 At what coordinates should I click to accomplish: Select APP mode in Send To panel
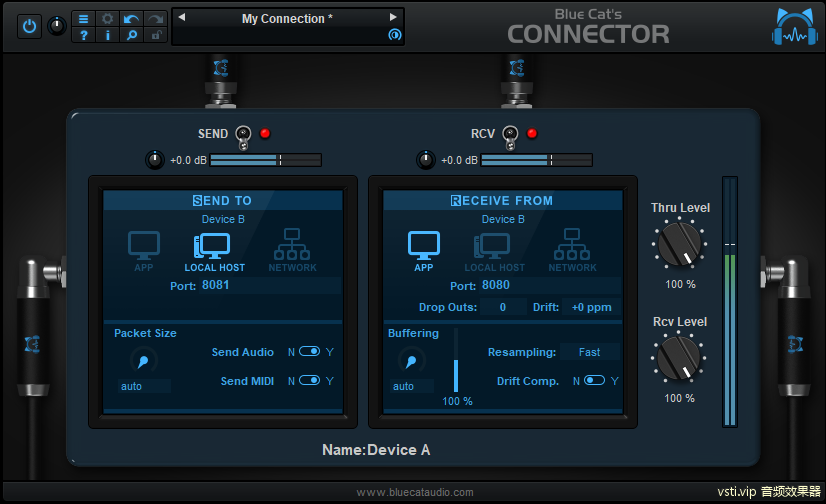pyautogui.click(x=144, y=251)
